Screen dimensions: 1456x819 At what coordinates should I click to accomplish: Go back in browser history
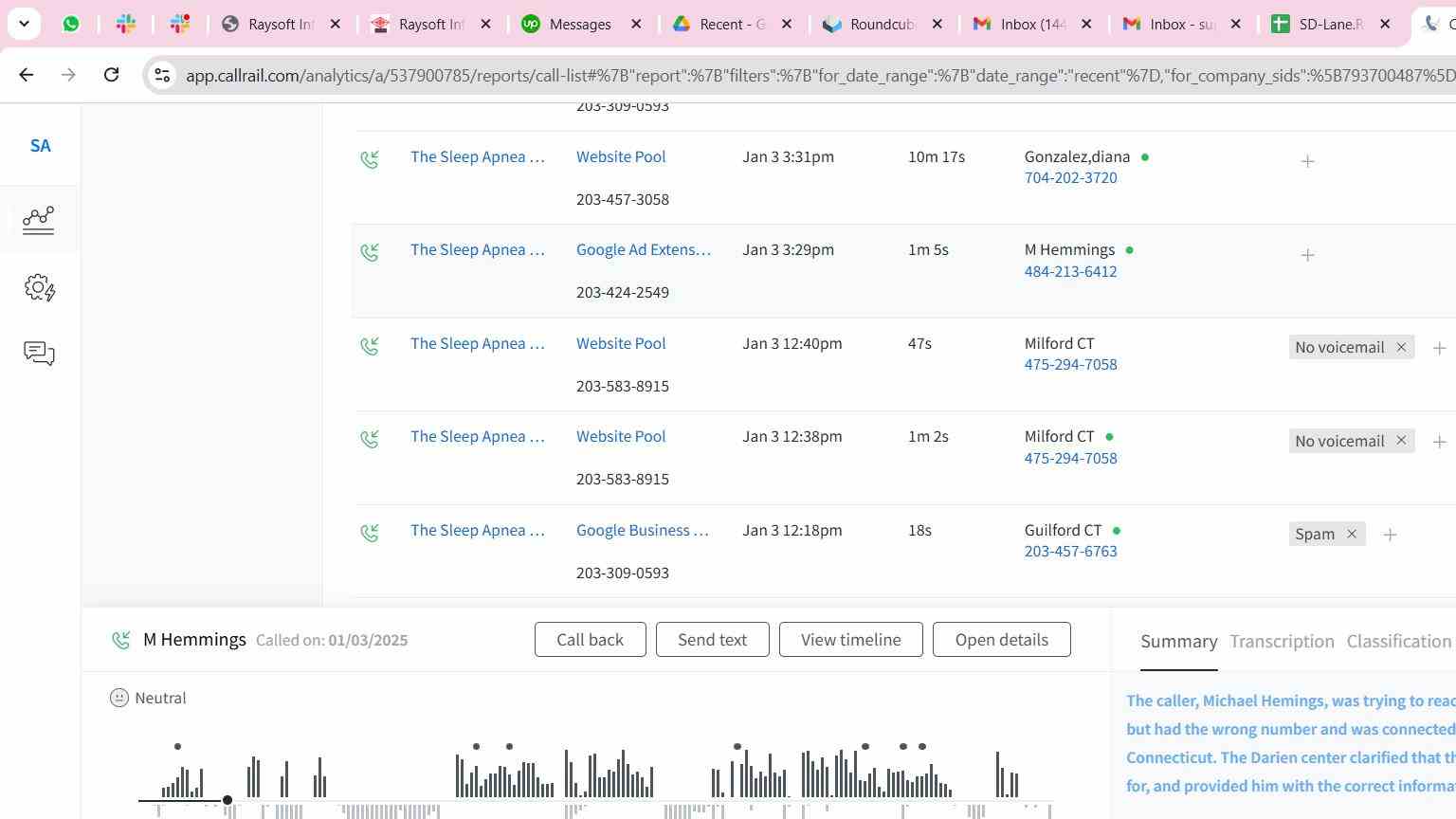[27, 75]
